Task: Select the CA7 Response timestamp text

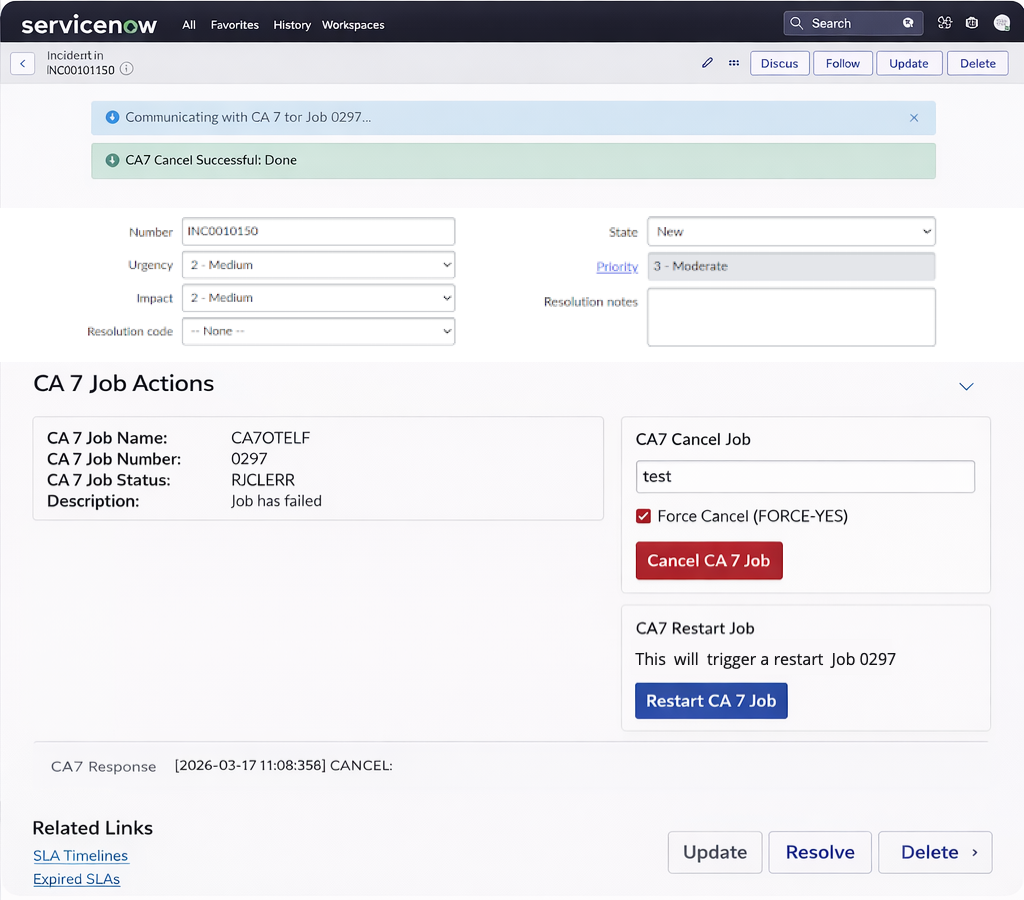Action: [250, 765]
